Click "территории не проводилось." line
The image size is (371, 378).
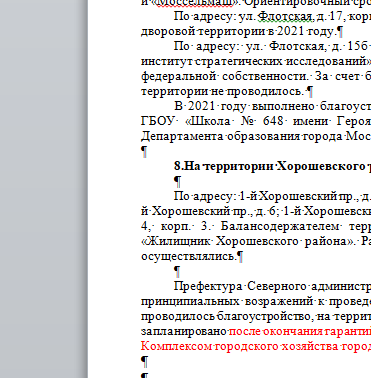(x=223, y=91)
